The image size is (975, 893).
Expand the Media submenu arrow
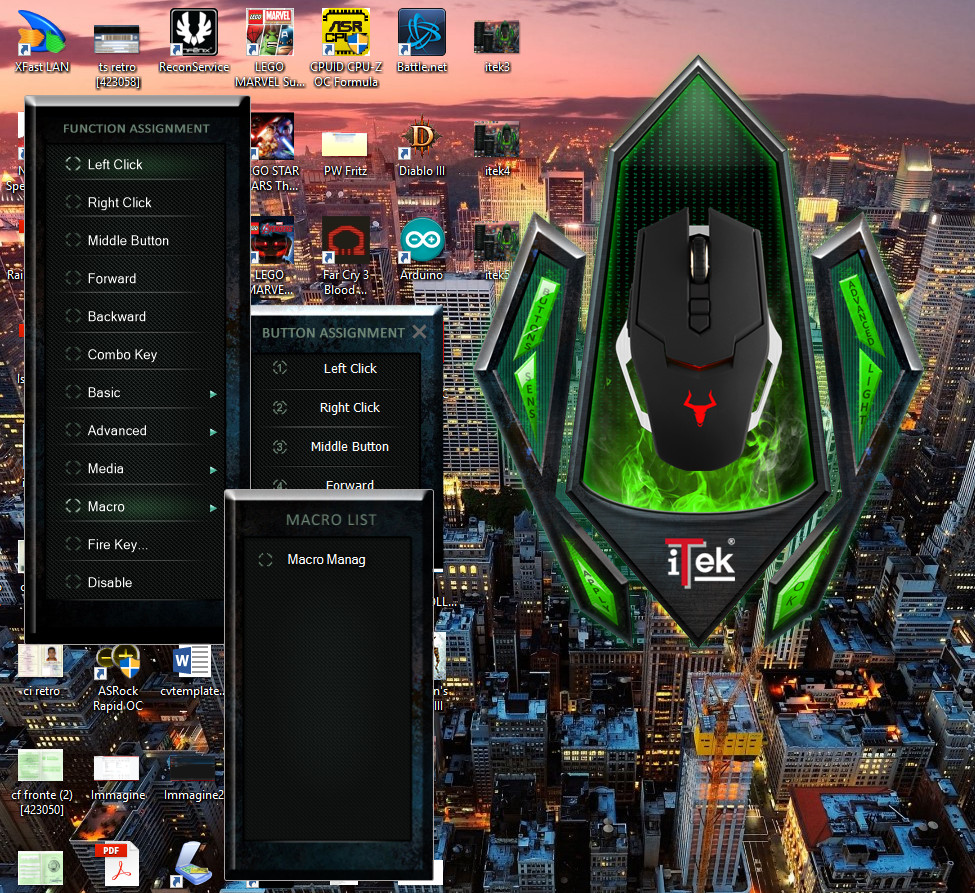[213, 470]
